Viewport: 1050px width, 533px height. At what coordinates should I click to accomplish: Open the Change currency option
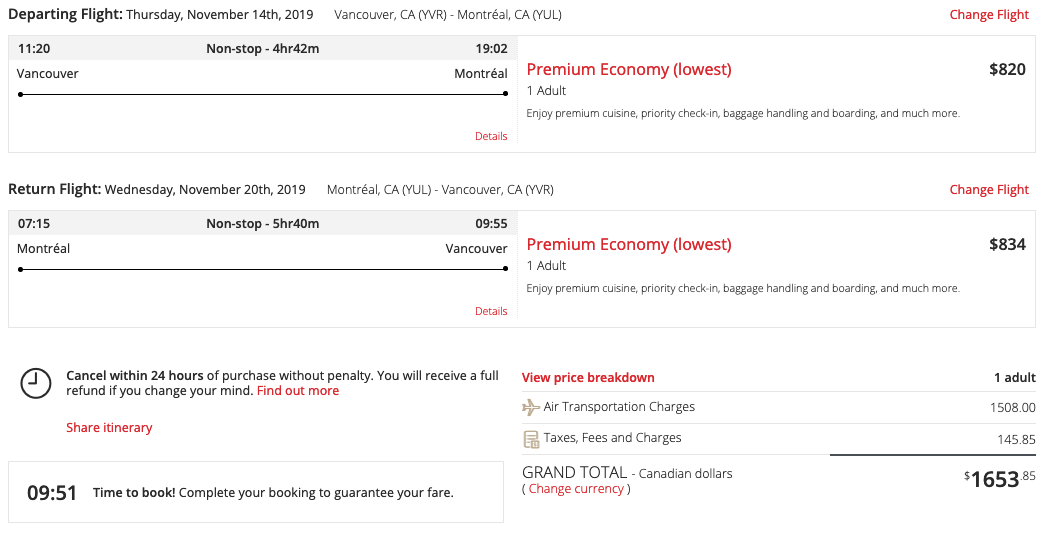576,489
